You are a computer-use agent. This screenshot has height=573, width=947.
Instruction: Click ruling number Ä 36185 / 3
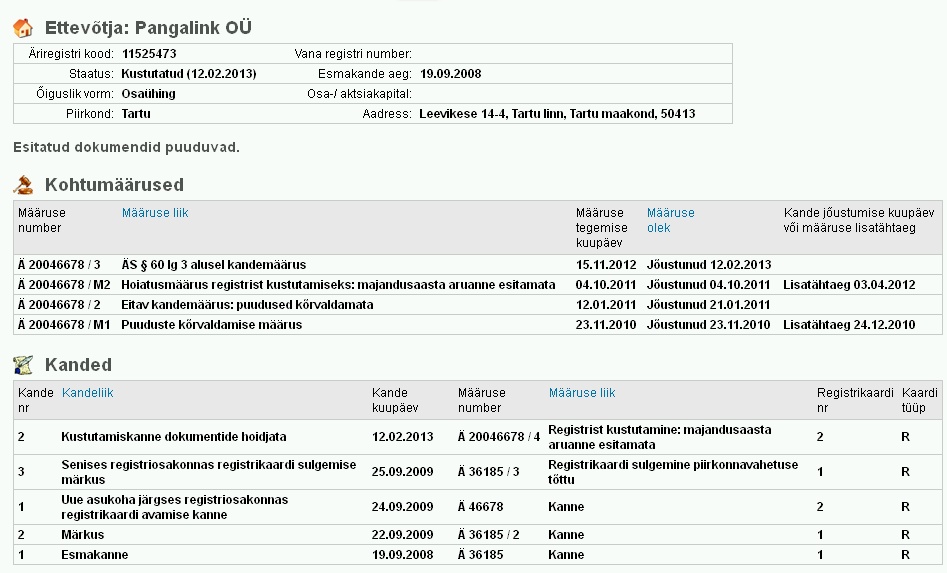pos(489,472)
